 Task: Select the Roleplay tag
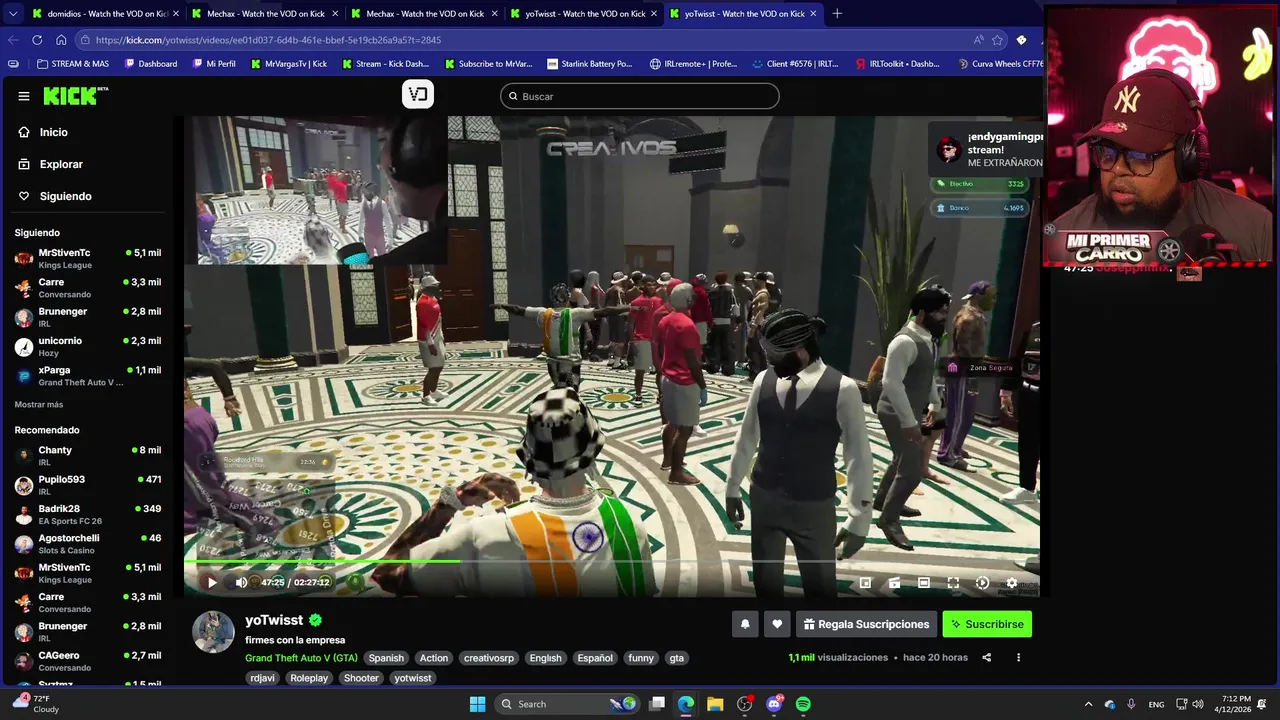(x=309, y=678)
